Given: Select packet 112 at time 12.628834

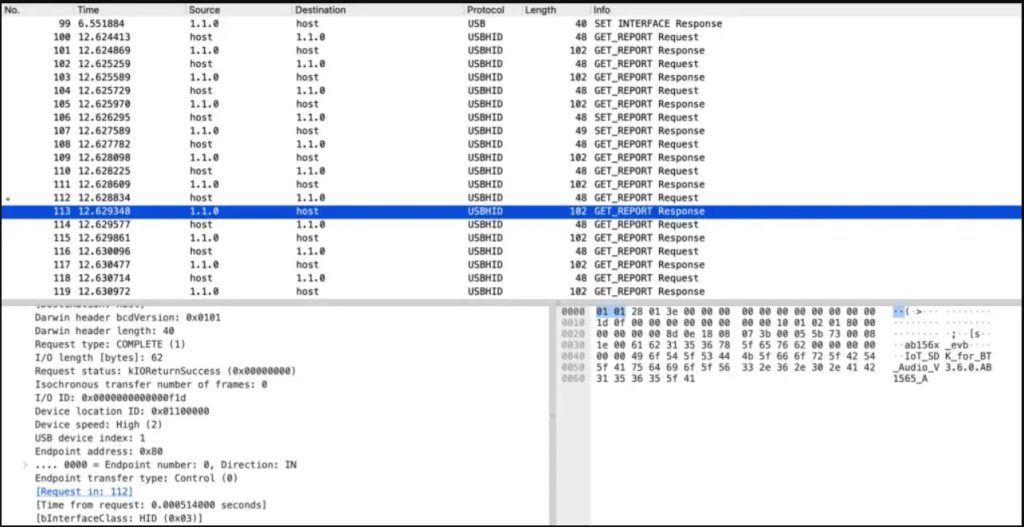Looking at the screenshot, I should [511, 198].
